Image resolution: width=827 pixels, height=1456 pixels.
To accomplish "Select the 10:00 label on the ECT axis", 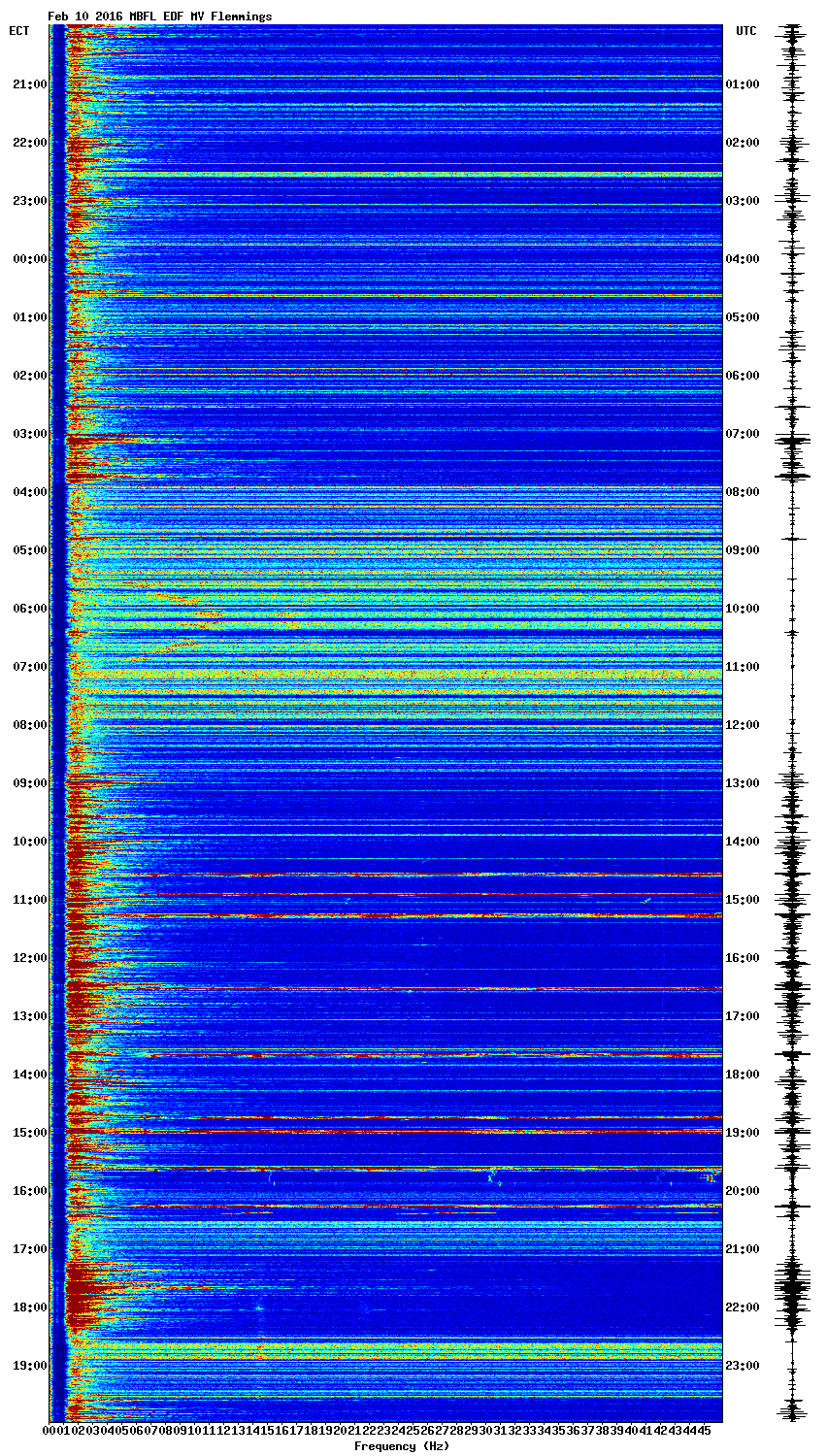I will pyautogui.click(x=30, y=842).
